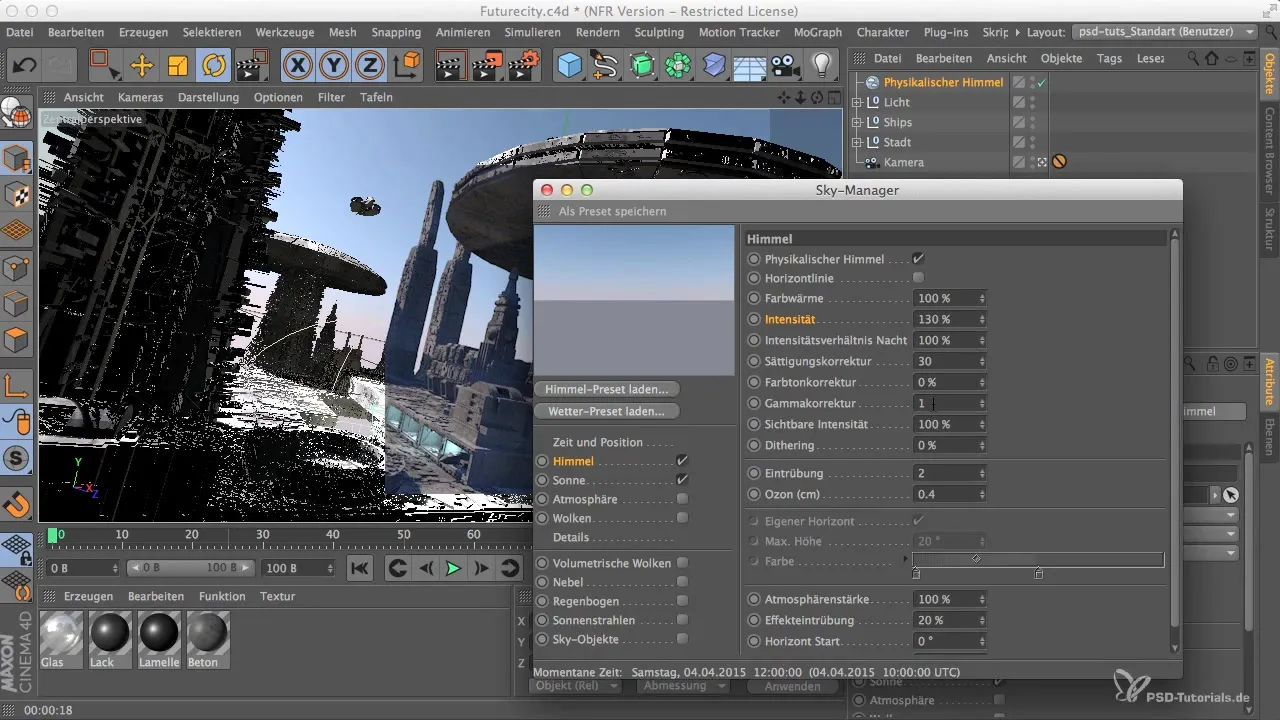Open the array modeling objects icon
The width and height of the screenshot is (1280, 720).
tap(678, 66)
